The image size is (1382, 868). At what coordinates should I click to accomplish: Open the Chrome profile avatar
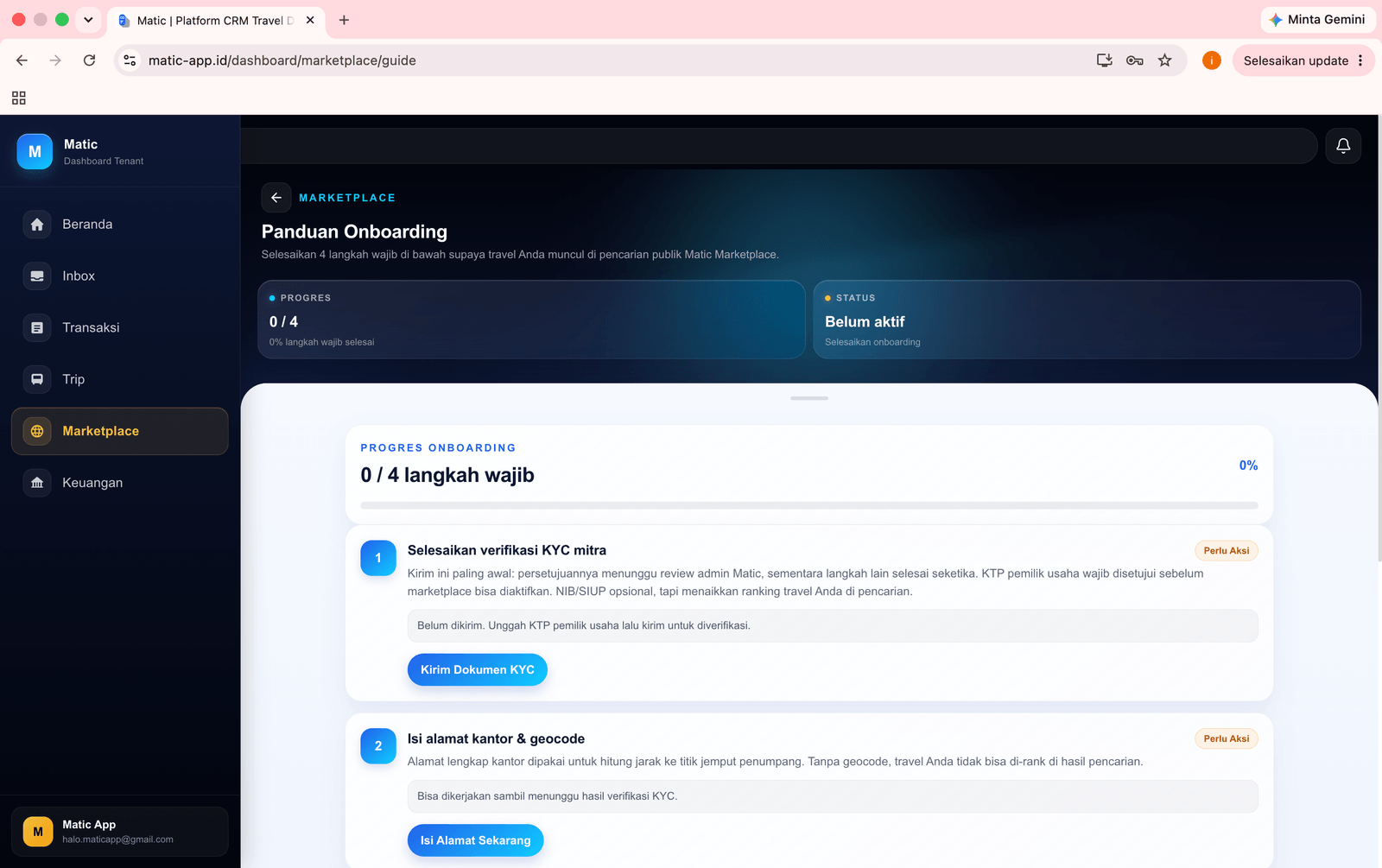point(1212,60)
